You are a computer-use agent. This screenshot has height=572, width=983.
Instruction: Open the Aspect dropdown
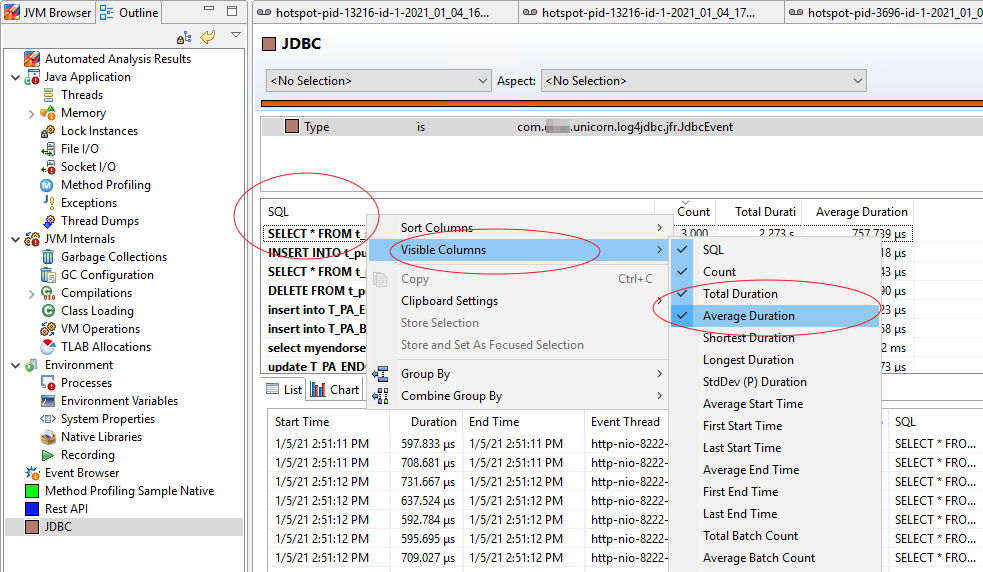(703, 81)
